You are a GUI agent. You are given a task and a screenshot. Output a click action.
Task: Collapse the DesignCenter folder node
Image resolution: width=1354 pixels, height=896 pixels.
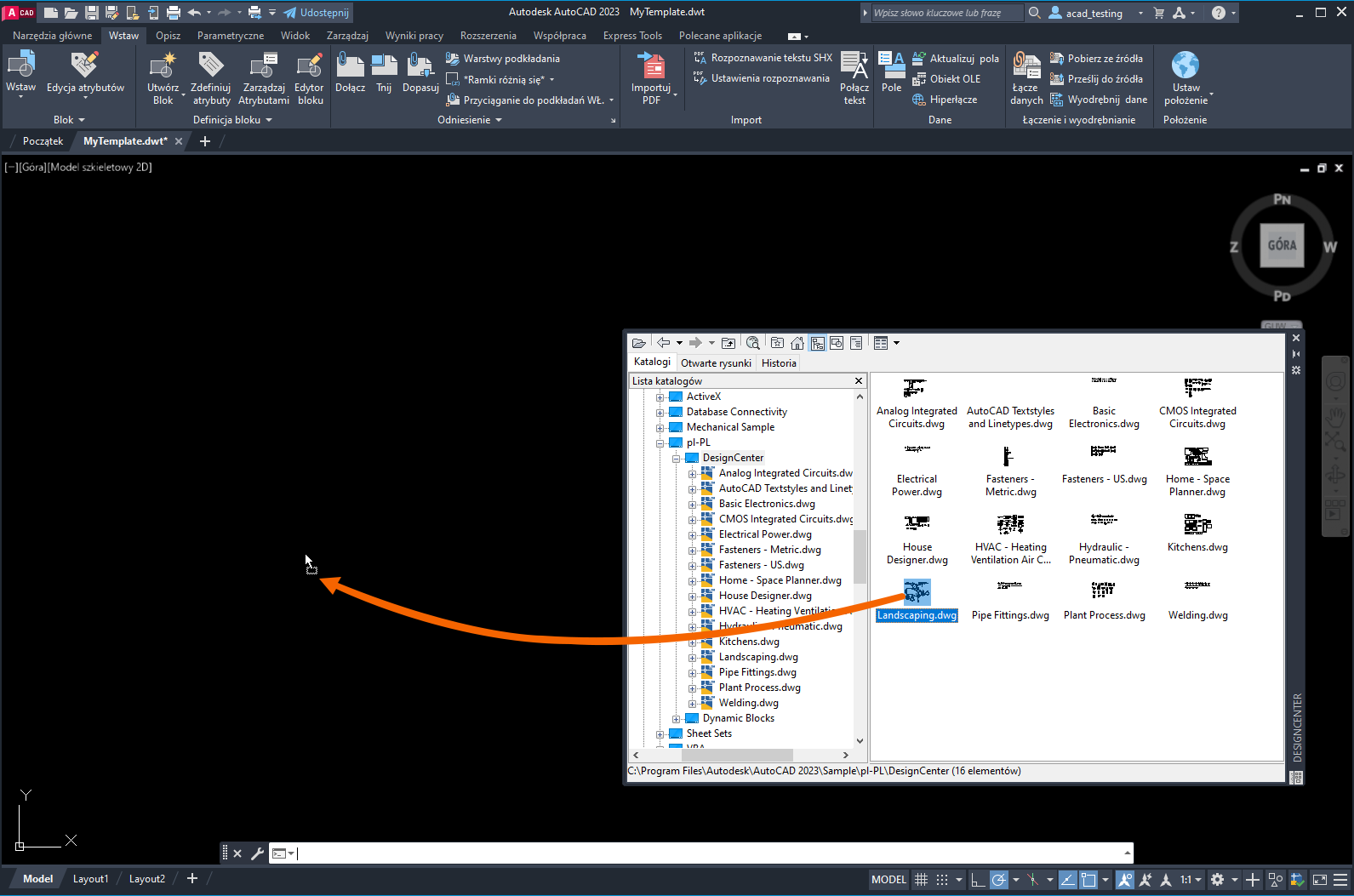coord(677,459)
